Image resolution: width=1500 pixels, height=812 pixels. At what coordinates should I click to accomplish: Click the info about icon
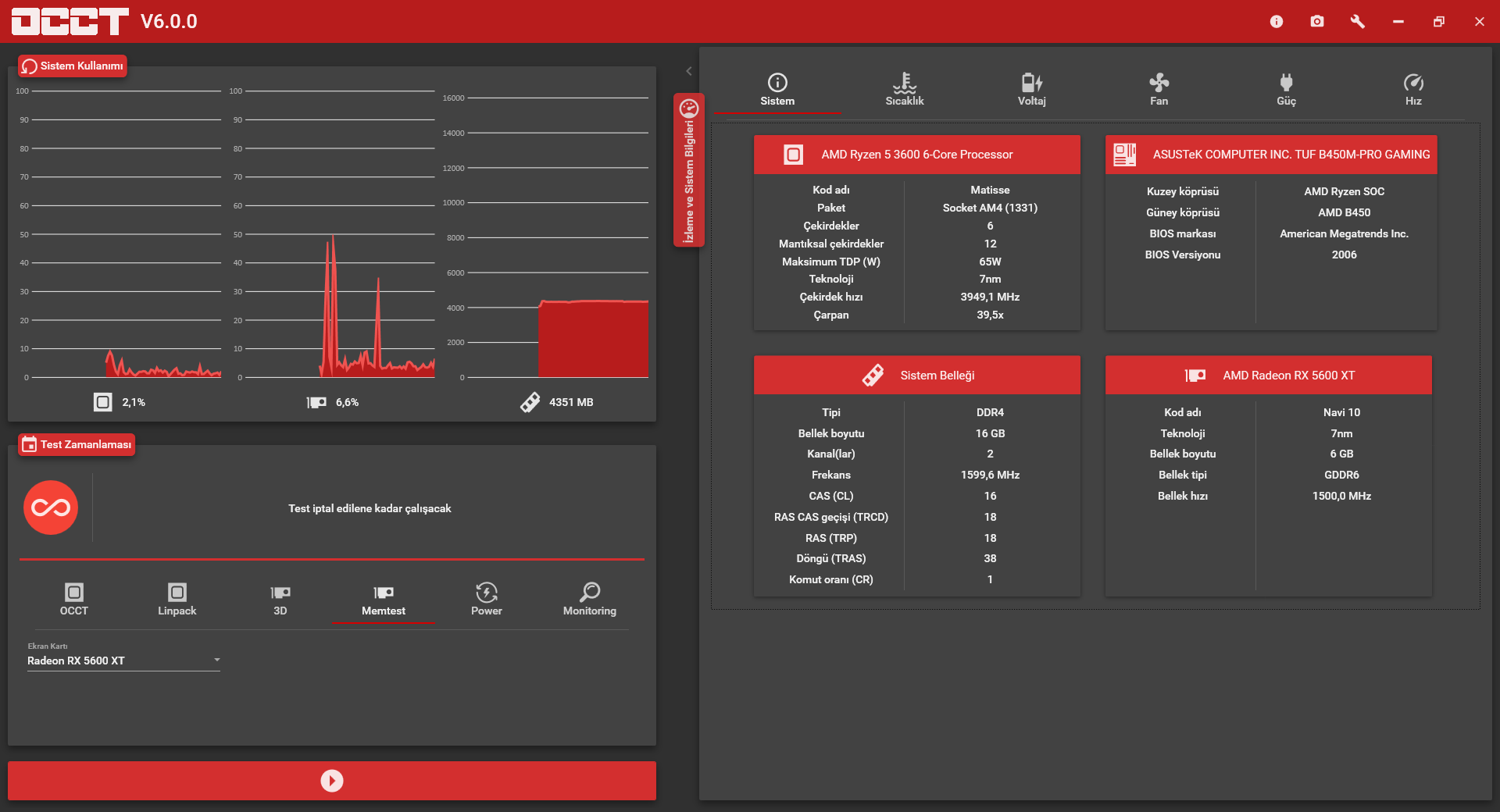[1277, 21]
